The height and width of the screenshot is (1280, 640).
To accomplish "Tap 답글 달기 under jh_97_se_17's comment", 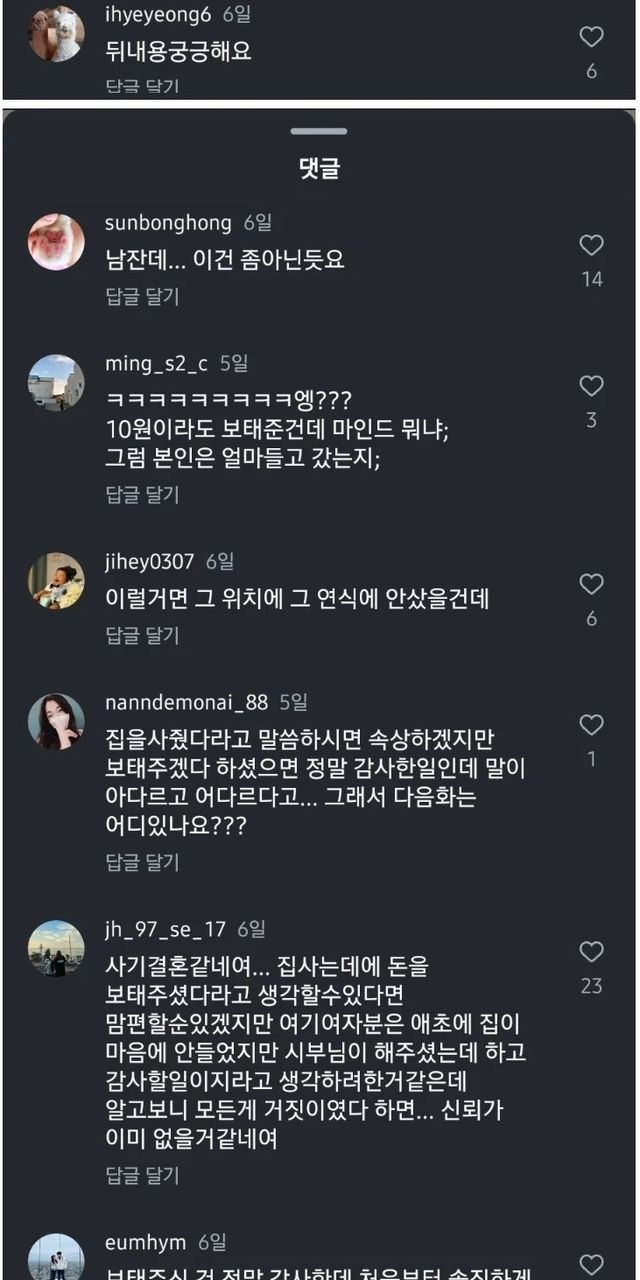I will pyautogui.click(x=142, y=1174).
